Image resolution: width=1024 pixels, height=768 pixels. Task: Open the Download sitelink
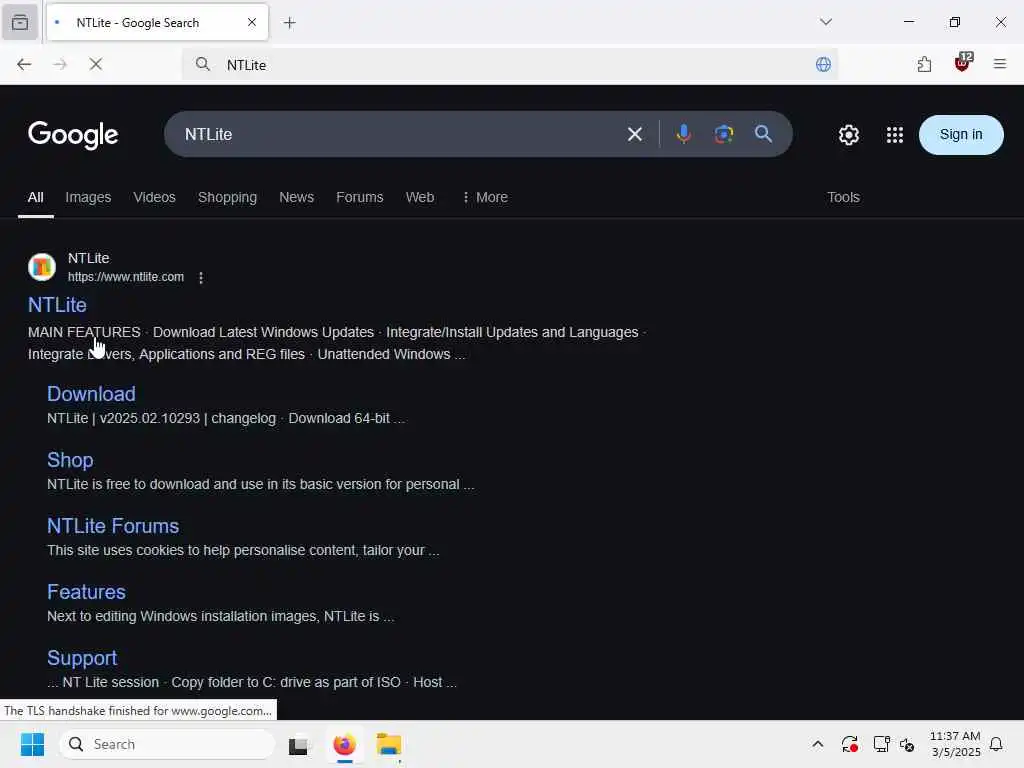pyautogui.click(x=91, y=394)
